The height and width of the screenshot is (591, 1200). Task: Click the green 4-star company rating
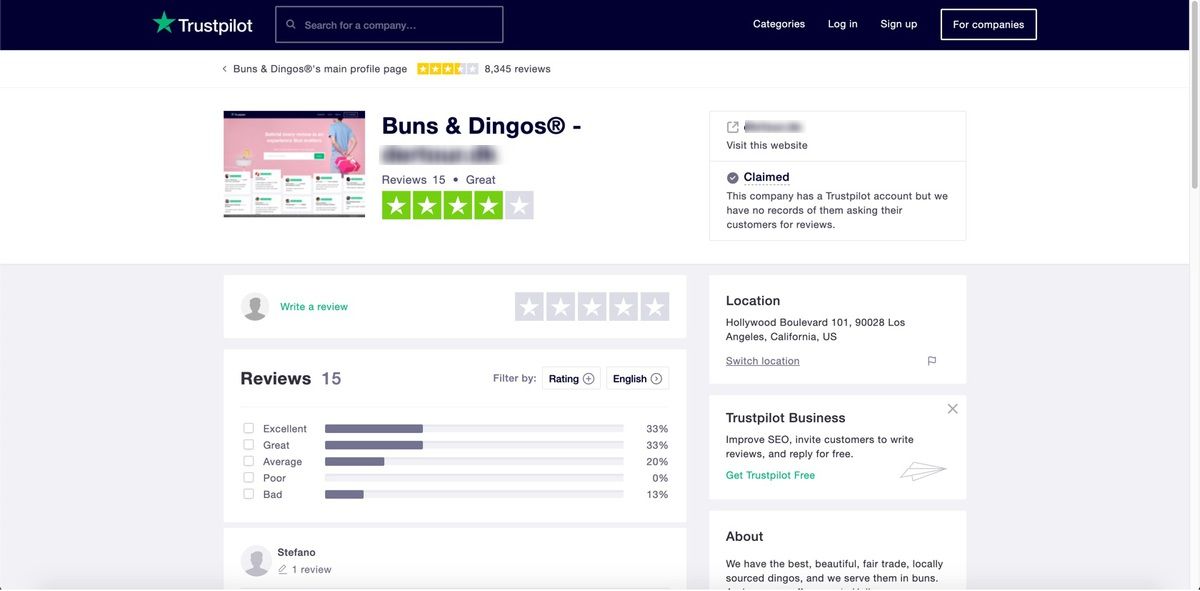click(458, 206)
